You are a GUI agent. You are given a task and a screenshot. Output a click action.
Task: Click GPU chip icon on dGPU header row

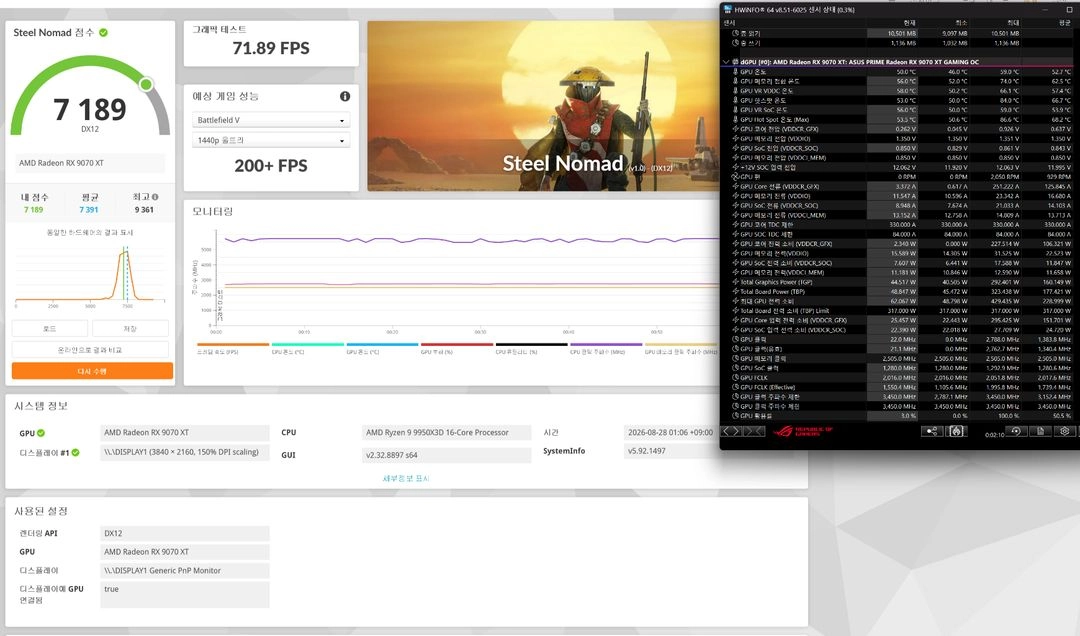735,62
